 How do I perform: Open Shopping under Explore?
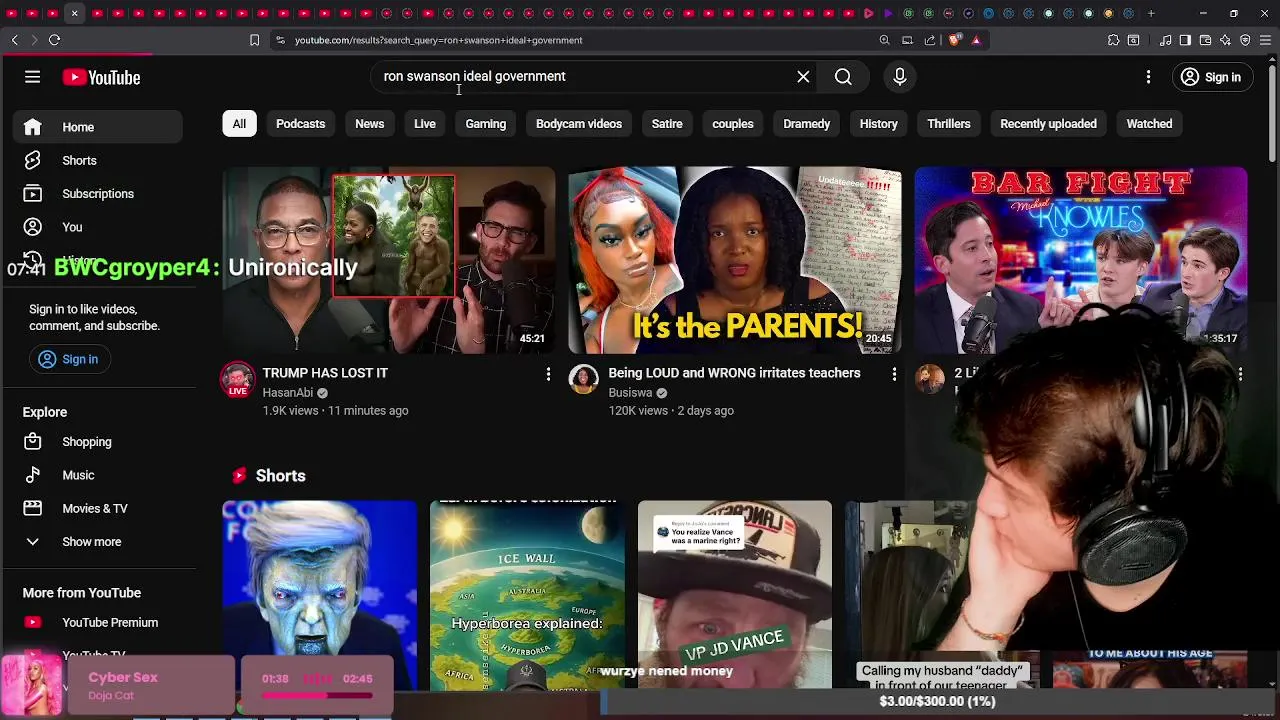coord(98,442)
